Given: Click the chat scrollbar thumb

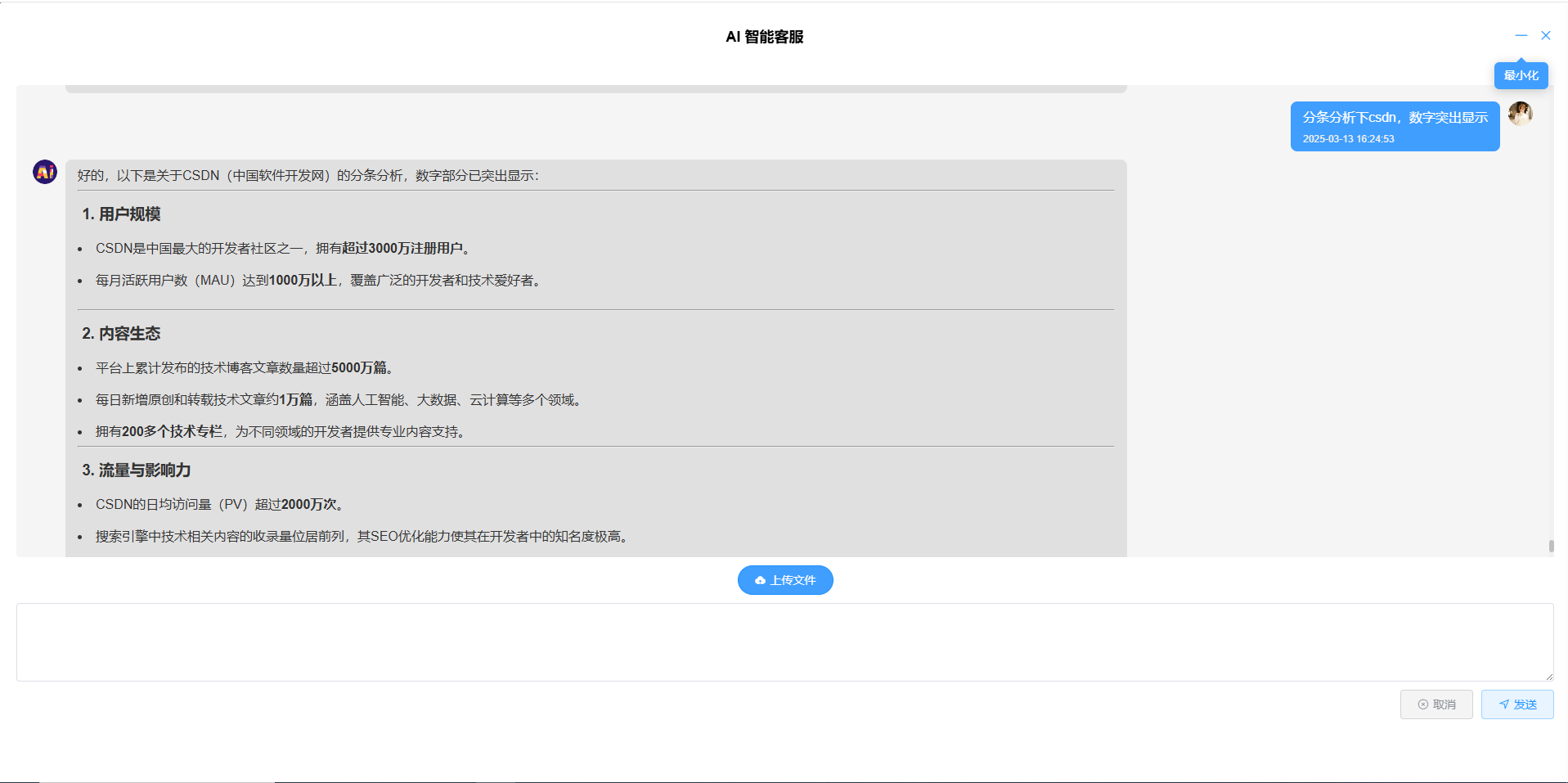Looking at the screenshot, I should (1551, 546).
